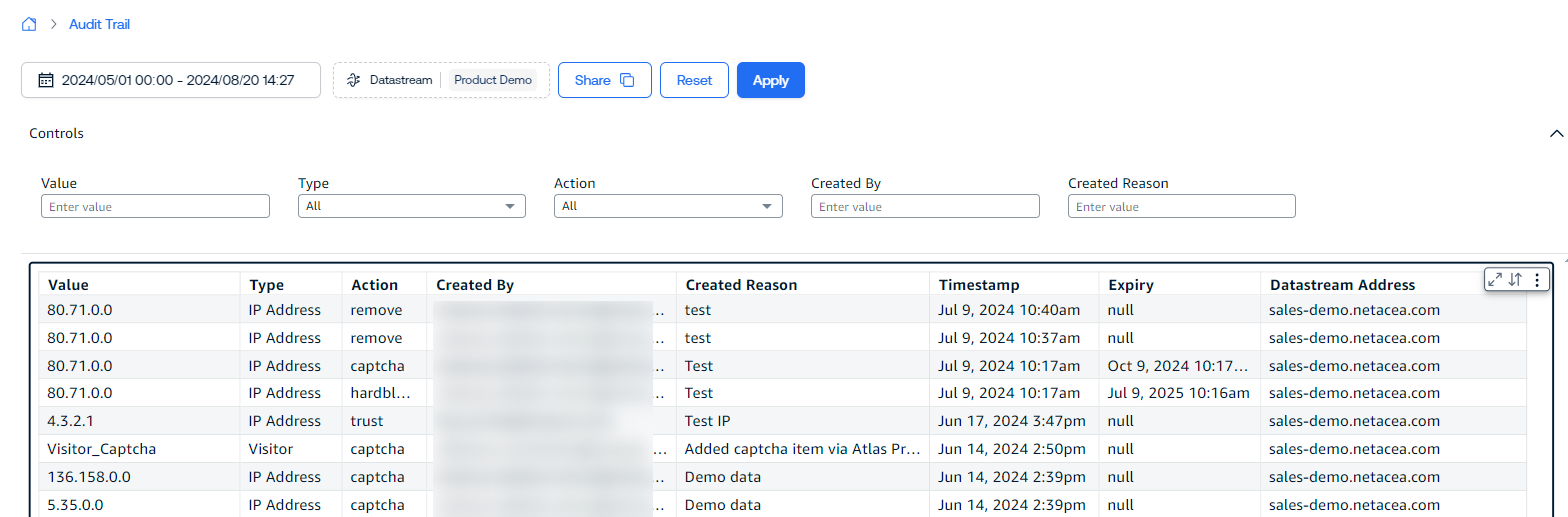Click the Share button
Viewport: 1568px width, 517px height.
604,80
